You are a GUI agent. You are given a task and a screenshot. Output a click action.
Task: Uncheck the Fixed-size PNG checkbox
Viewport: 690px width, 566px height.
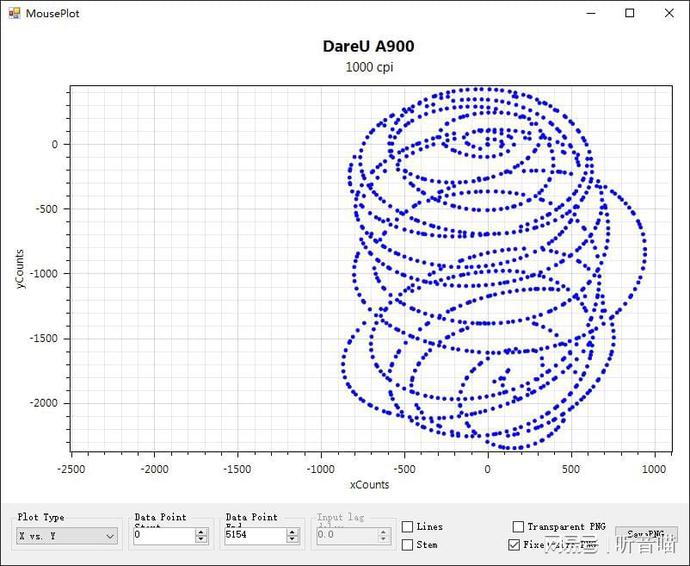point(514,545)
